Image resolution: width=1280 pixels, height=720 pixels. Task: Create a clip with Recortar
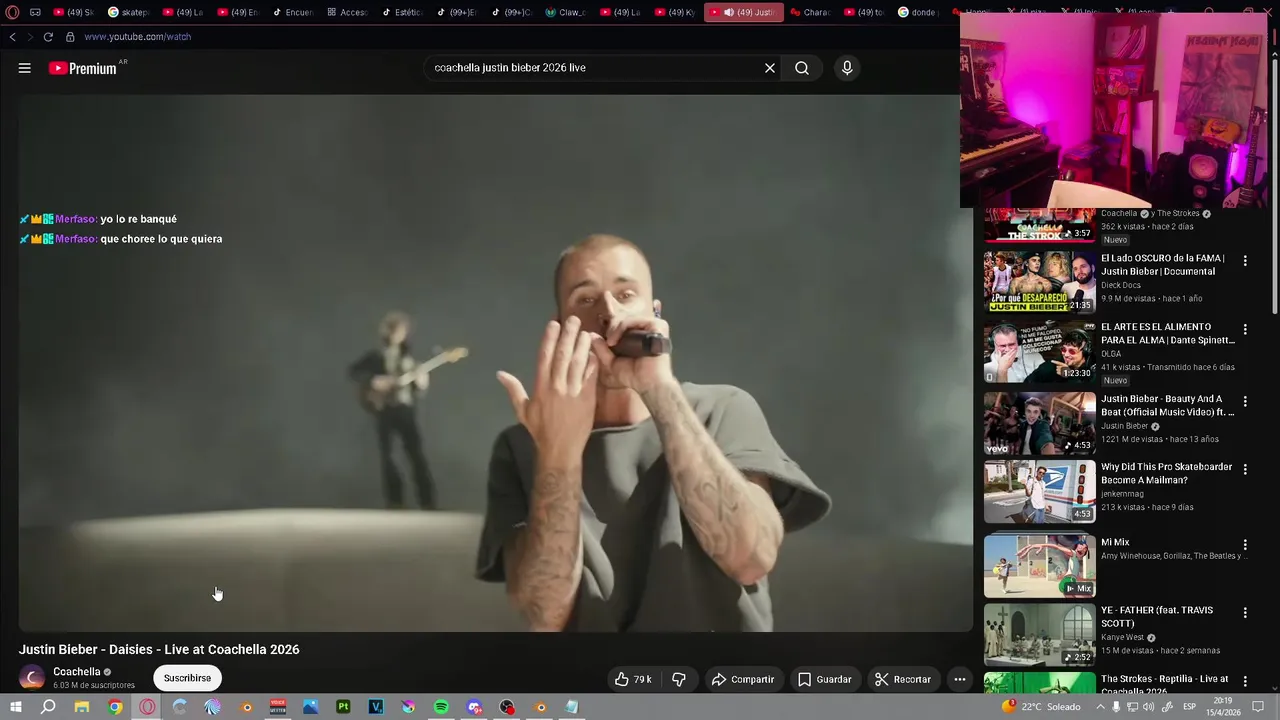pyautogui.click(x=903, y=679)
